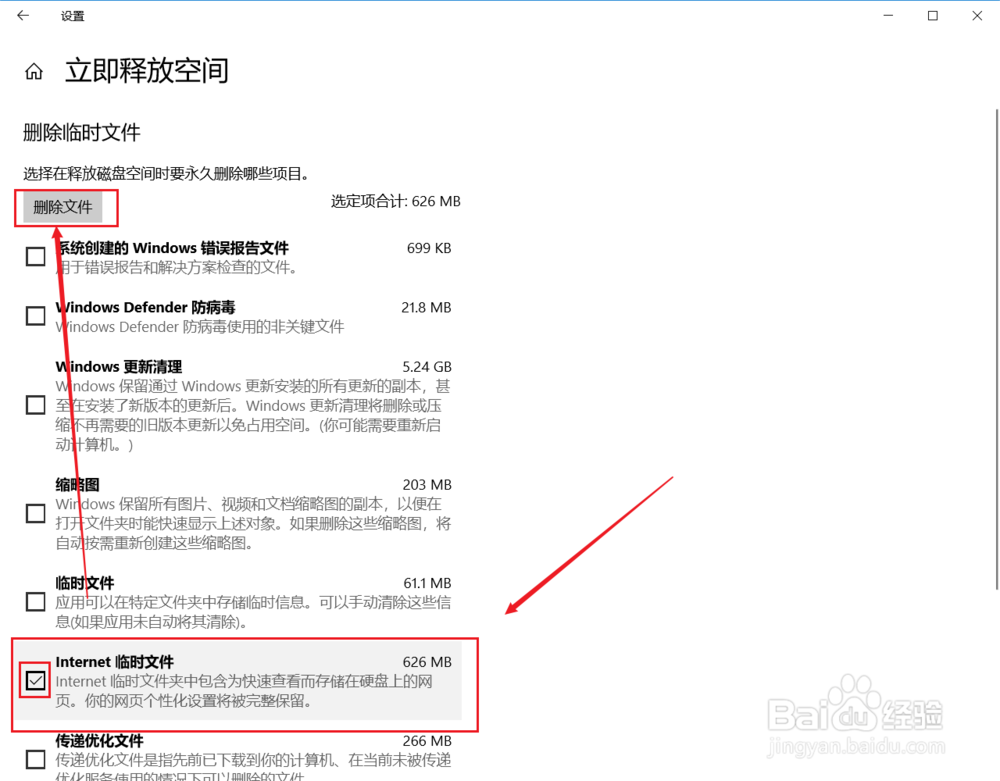Click the vertical scrollbar on right edge
Image resolution: width=1000 pixels, height=781 pixels.
(997, 349)
